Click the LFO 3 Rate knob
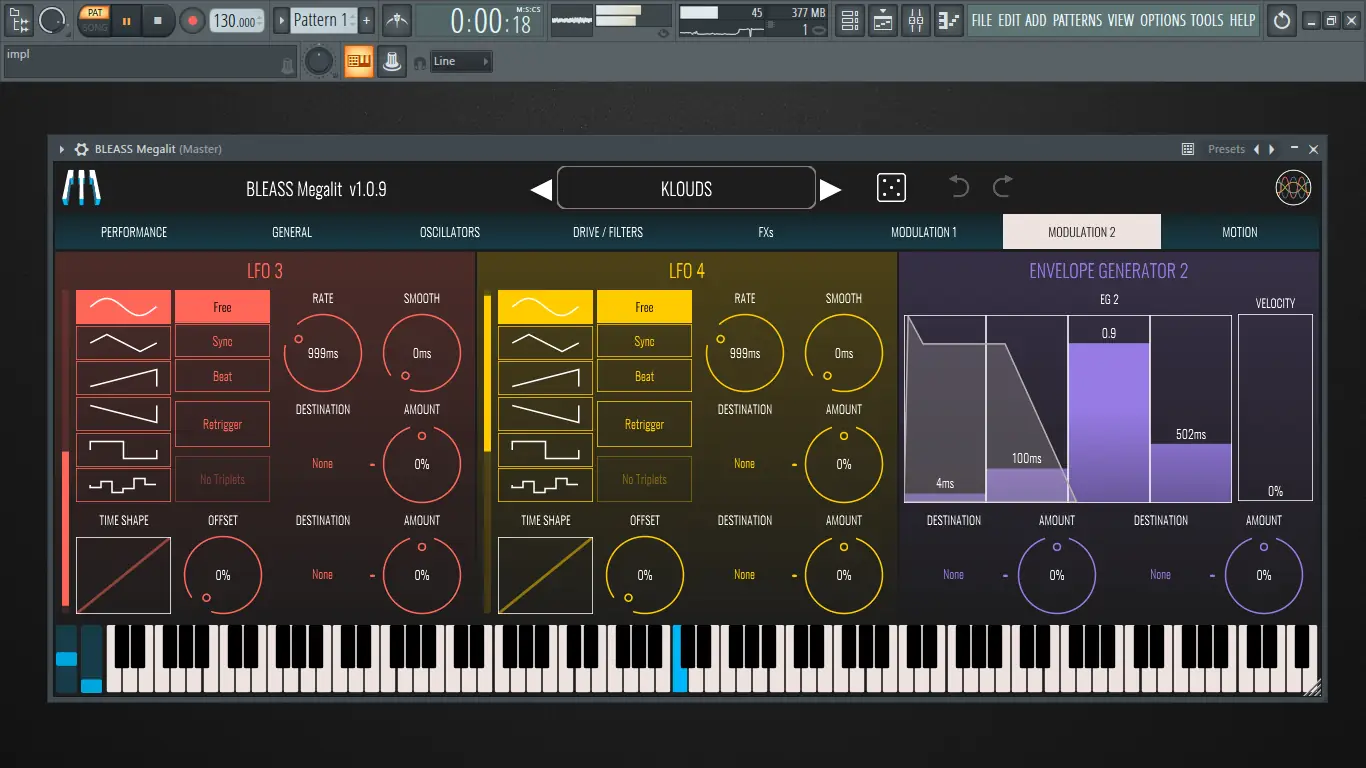Image resolution: width=1366 pixels, height=768 pixels. 323,353
